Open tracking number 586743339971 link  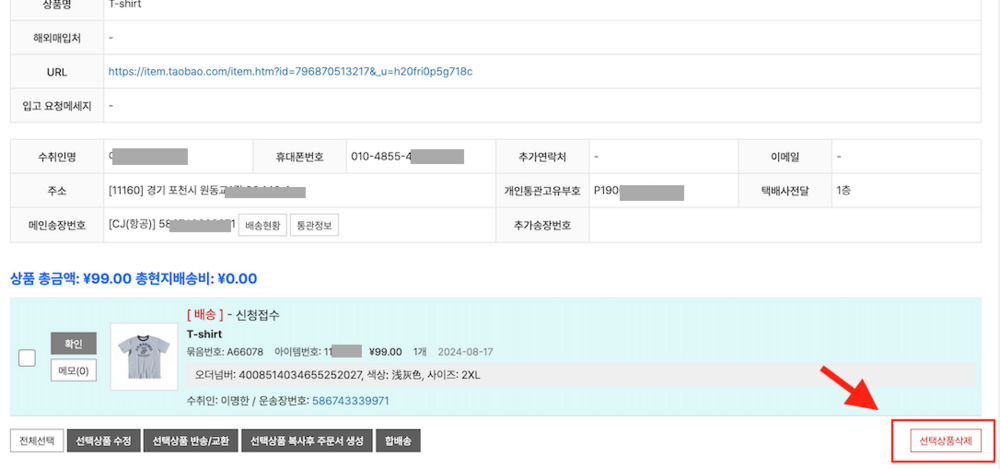pos(351,401)
